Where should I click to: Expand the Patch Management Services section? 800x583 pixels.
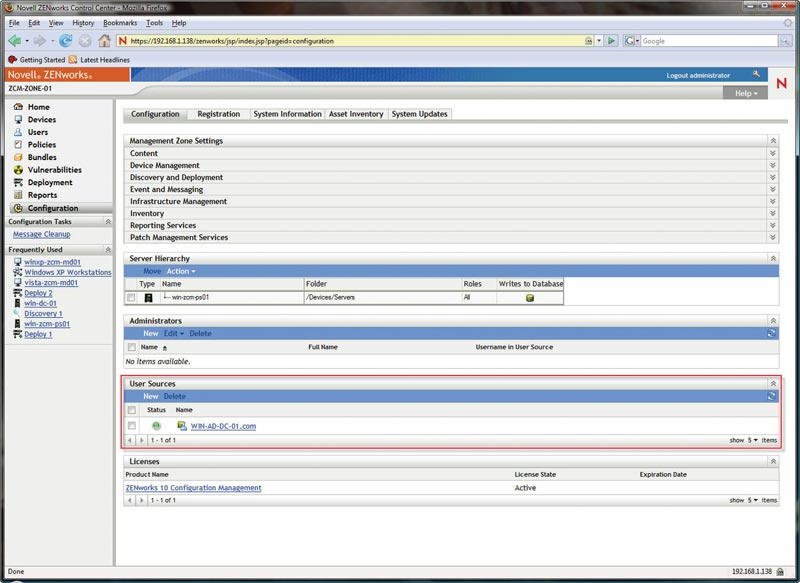coord(773,237)
